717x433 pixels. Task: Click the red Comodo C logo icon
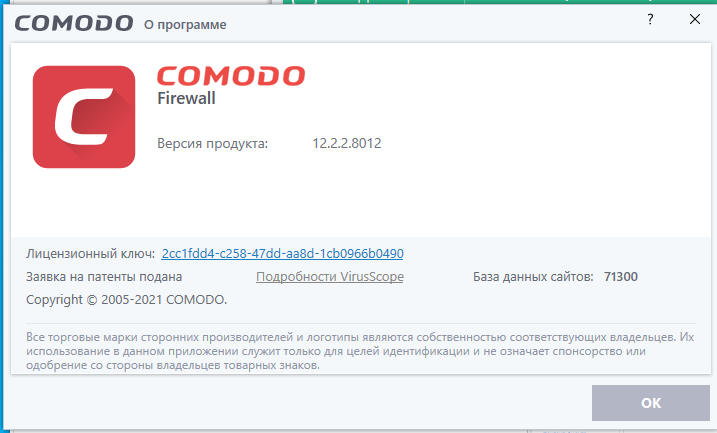pos(84,117)
